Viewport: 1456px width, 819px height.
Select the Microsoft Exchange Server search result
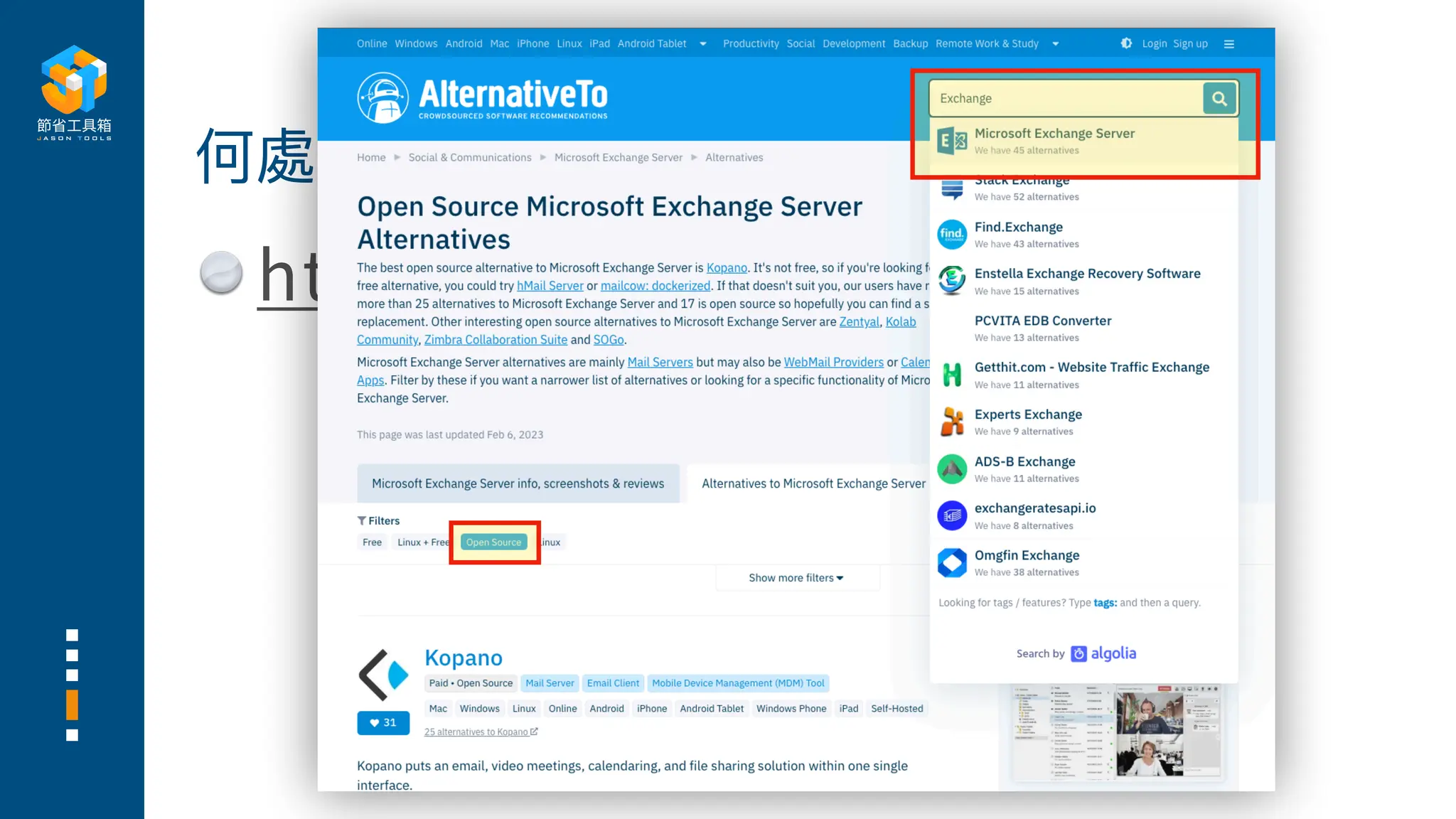tap(1084, 141)
